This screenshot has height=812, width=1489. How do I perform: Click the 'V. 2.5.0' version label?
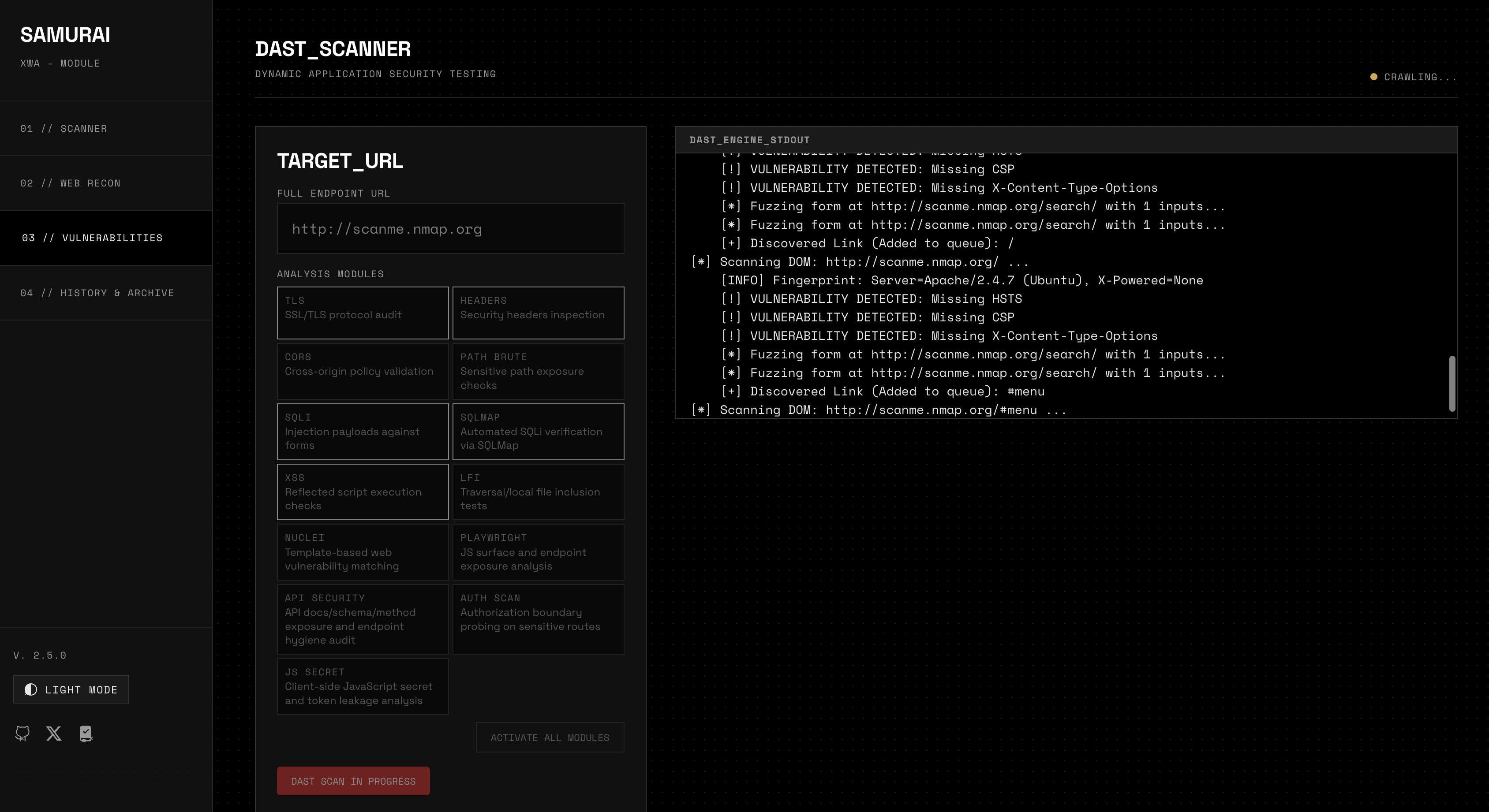click(40, 655)
